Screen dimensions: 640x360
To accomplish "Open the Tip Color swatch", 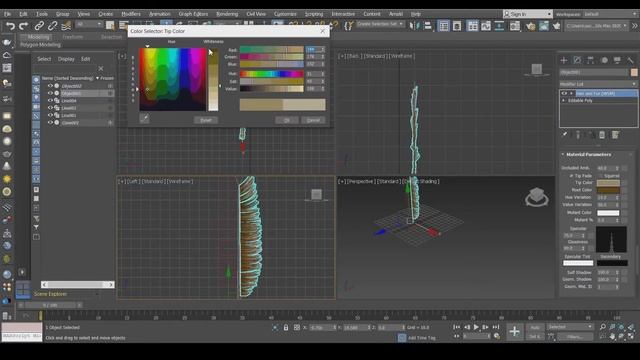I will (608, 183).
